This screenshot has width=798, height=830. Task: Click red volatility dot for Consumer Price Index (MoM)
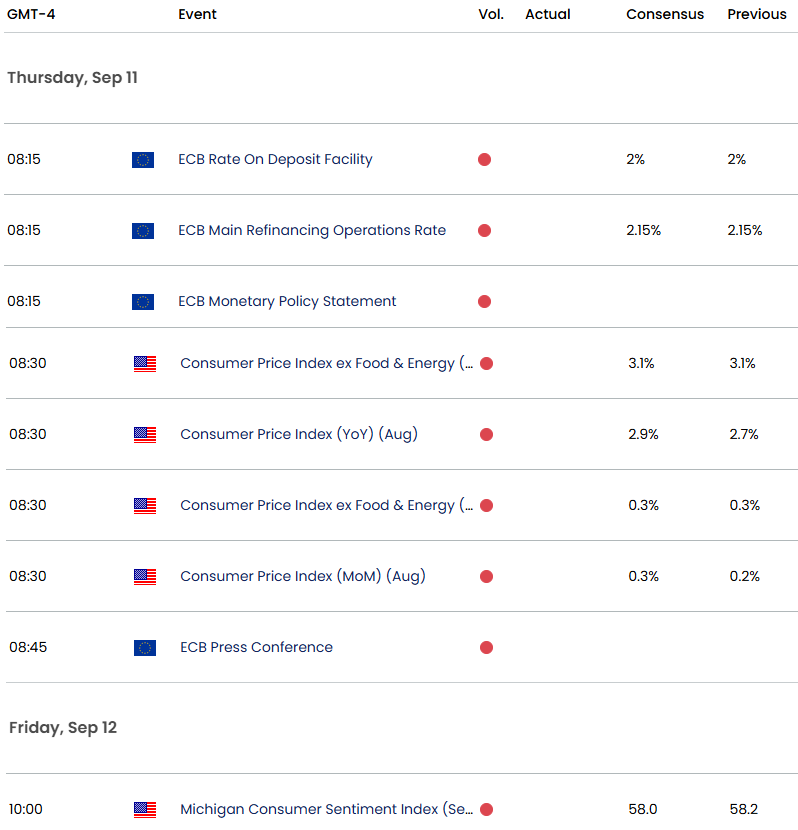coord(486,577)
